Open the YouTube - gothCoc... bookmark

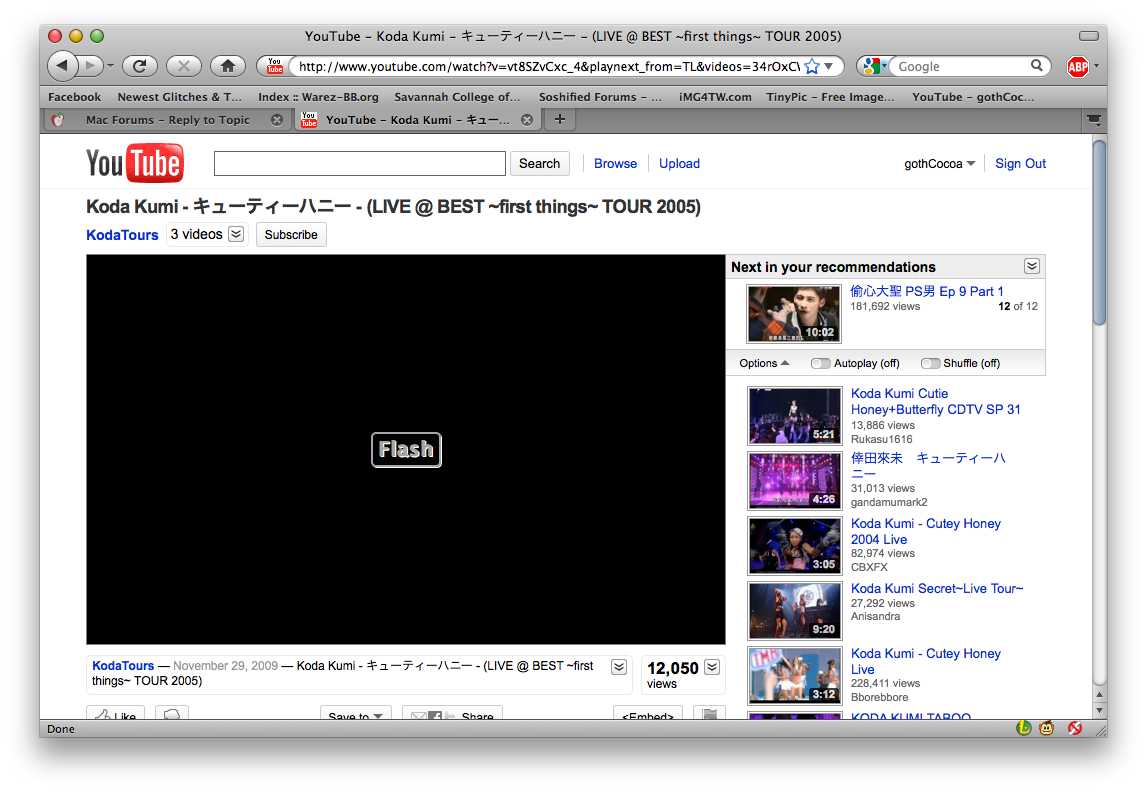point(973,97)
